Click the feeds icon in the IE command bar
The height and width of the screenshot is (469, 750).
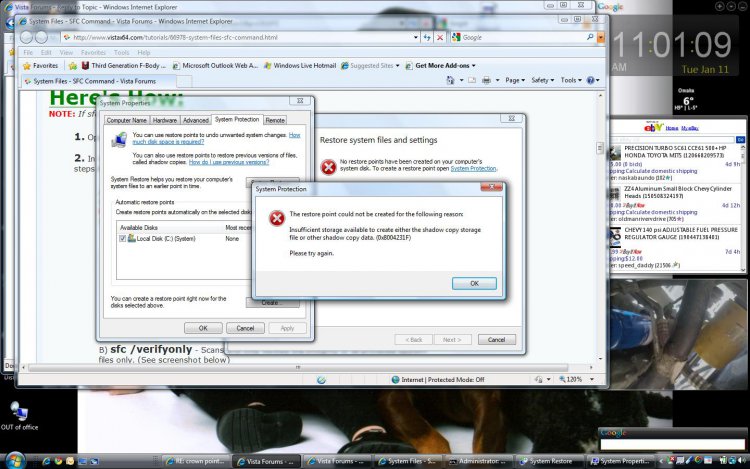(x=472, y=80)
